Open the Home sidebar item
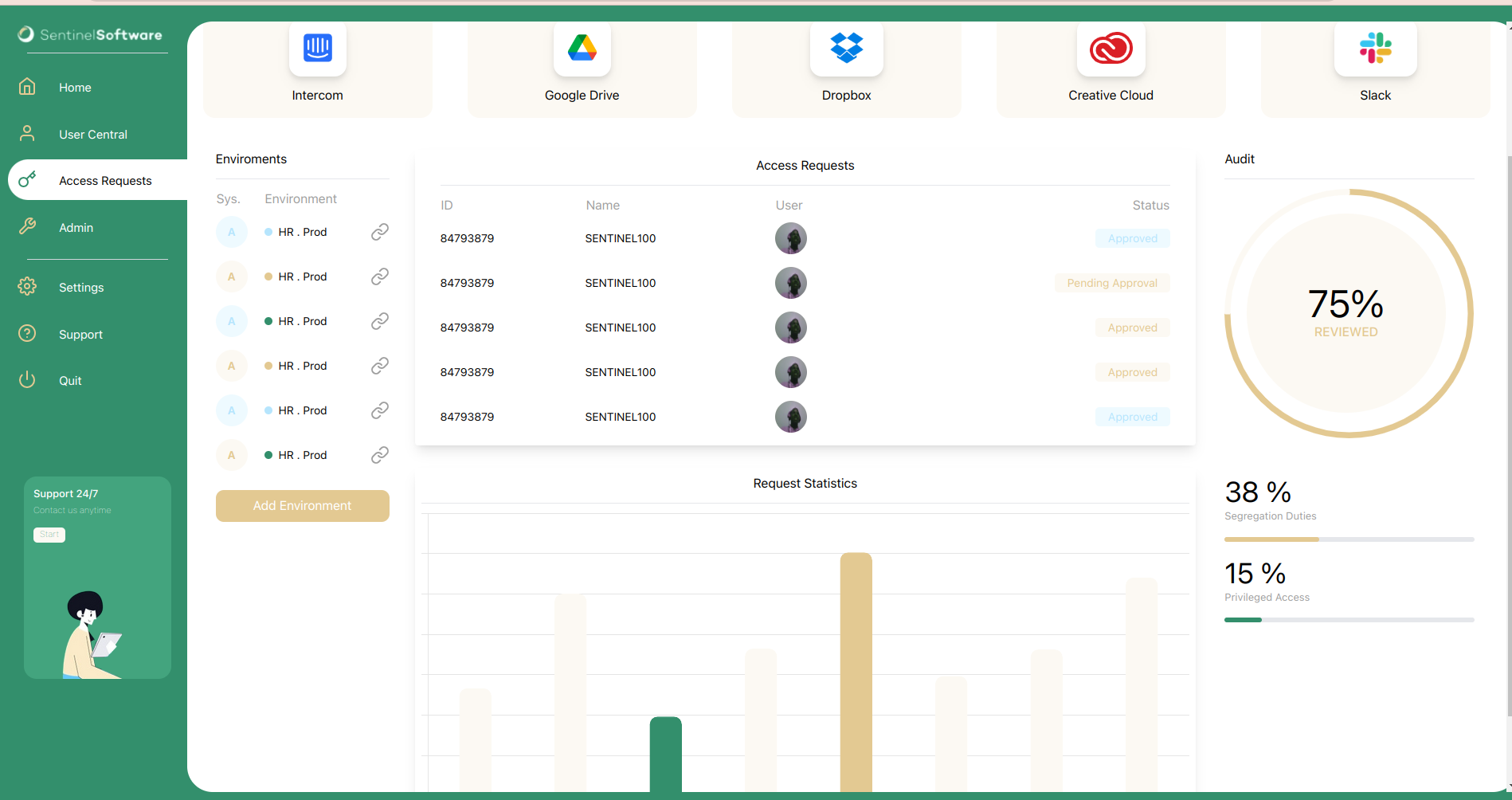1512x800 pixels. [x=75, y=88]
